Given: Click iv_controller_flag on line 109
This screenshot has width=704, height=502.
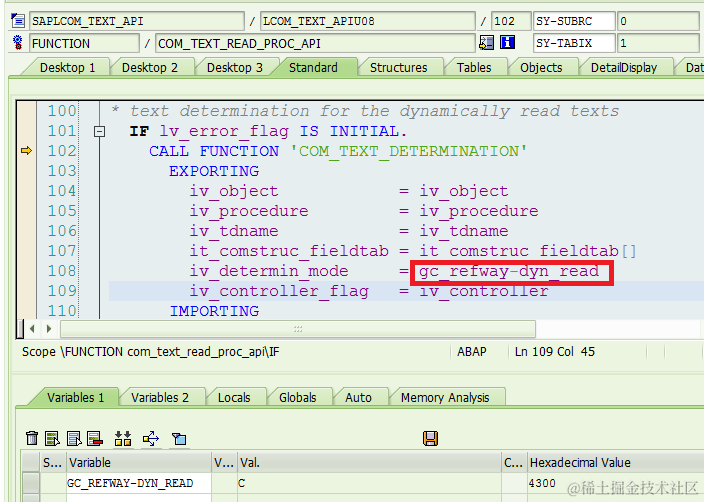Looking at the screenshot, I should [279, 291].
